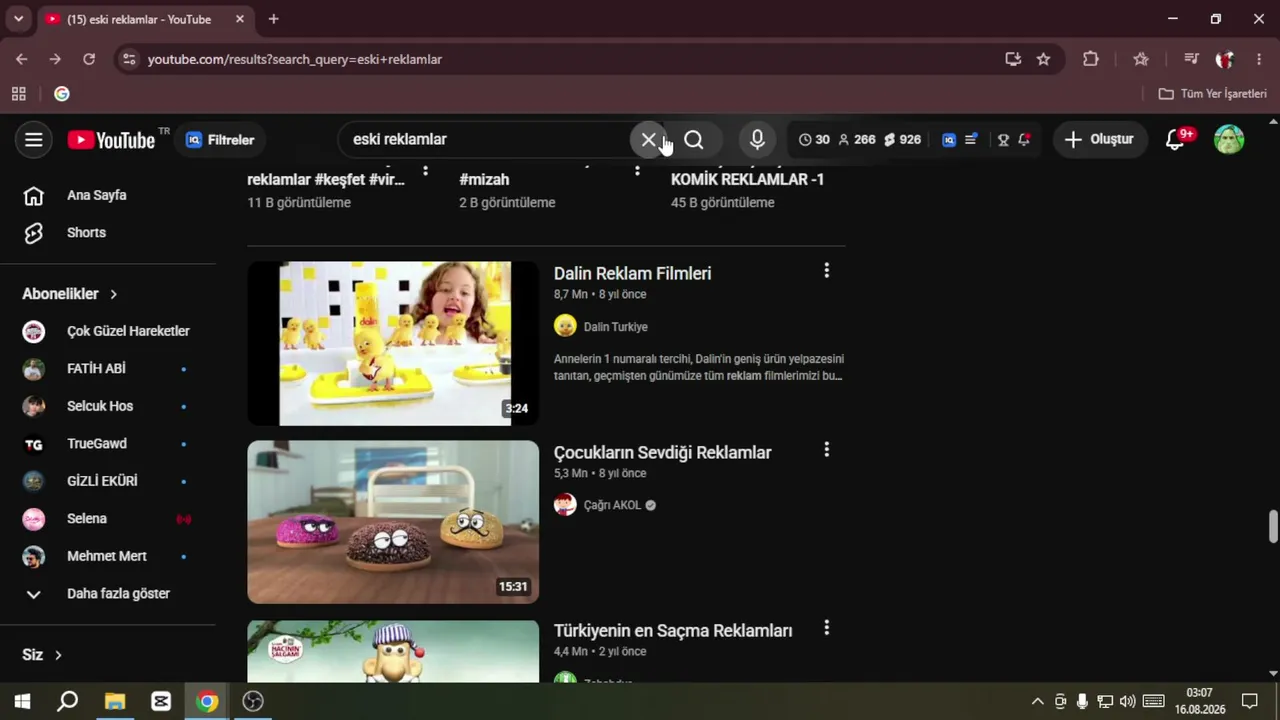This screenshot has height=720, width=1280.
Task: Click the Shorts counter showing 926
Action: tap(902, 140)
